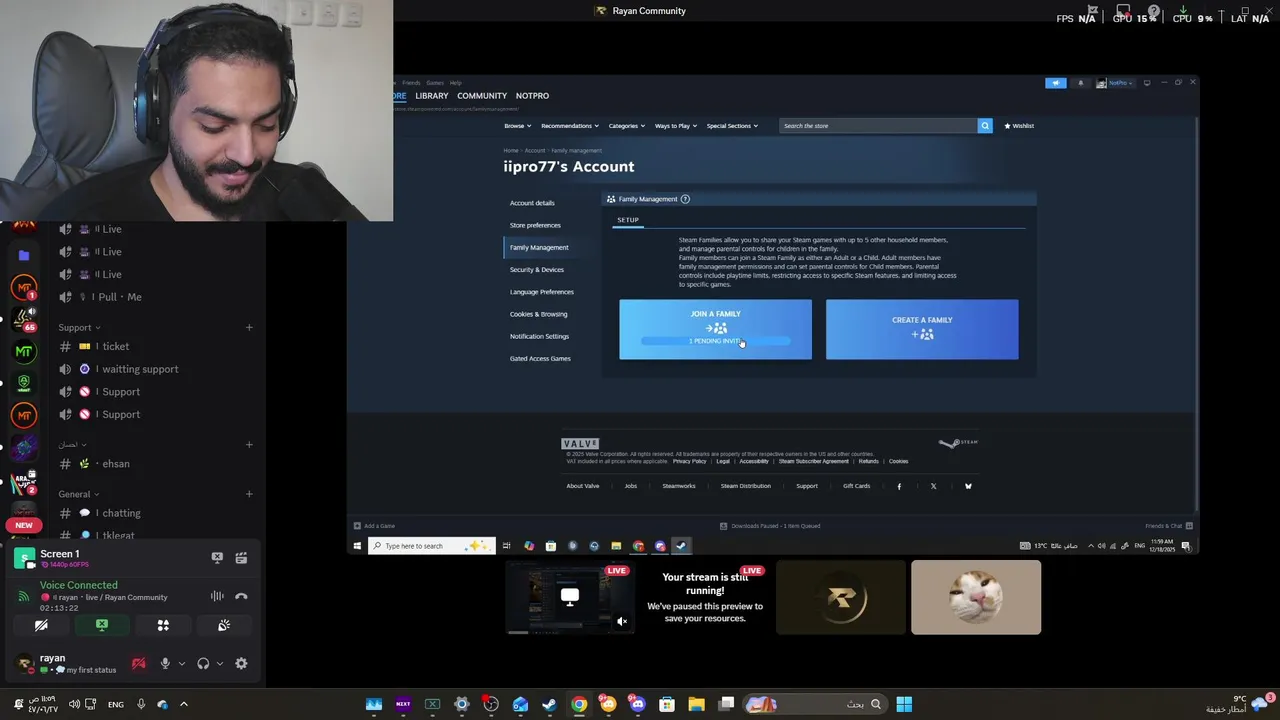Expand the Categories menu
The height and width of the screenshot is (720, 1280).
point(626,126)
